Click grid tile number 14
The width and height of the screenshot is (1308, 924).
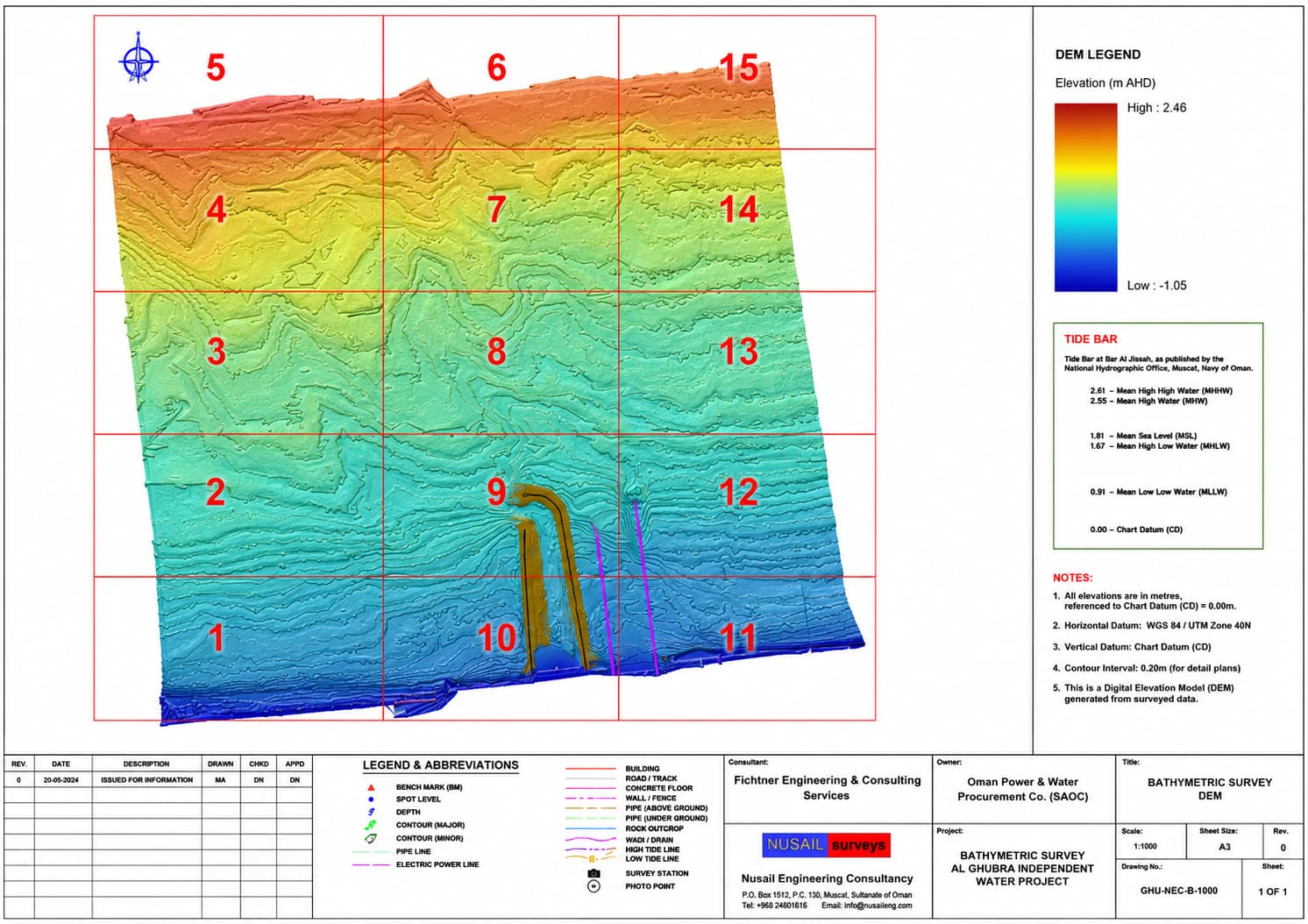(x=738, y=210)
